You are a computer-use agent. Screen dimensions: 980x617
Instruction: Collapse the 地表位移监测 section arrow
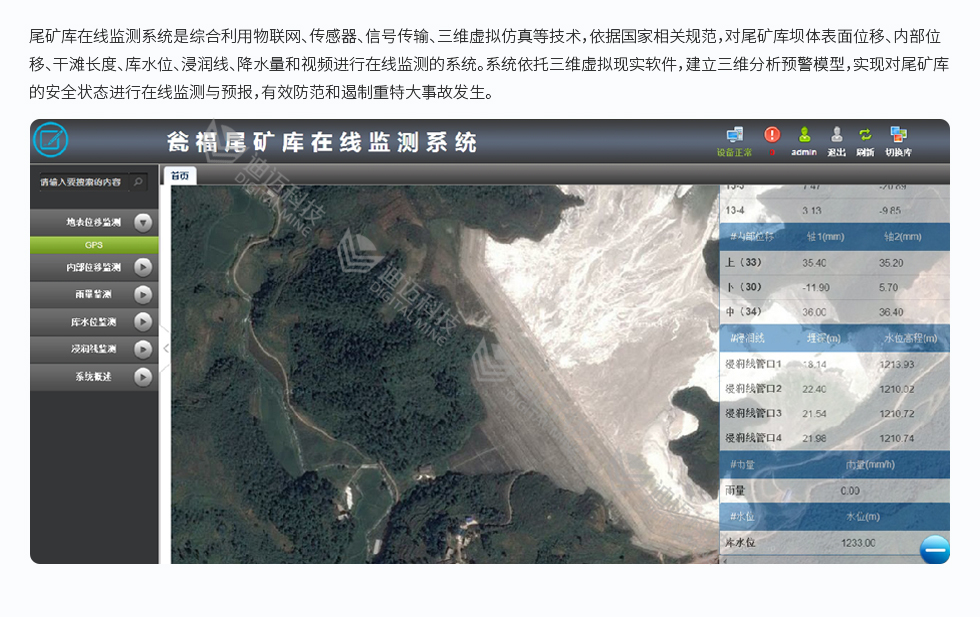click(x=143, y=223)
